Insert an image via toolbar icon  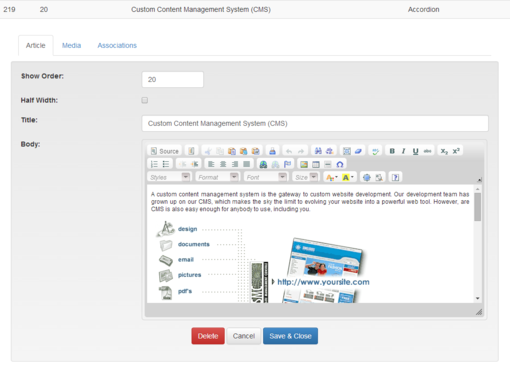(x=304, y=164)
